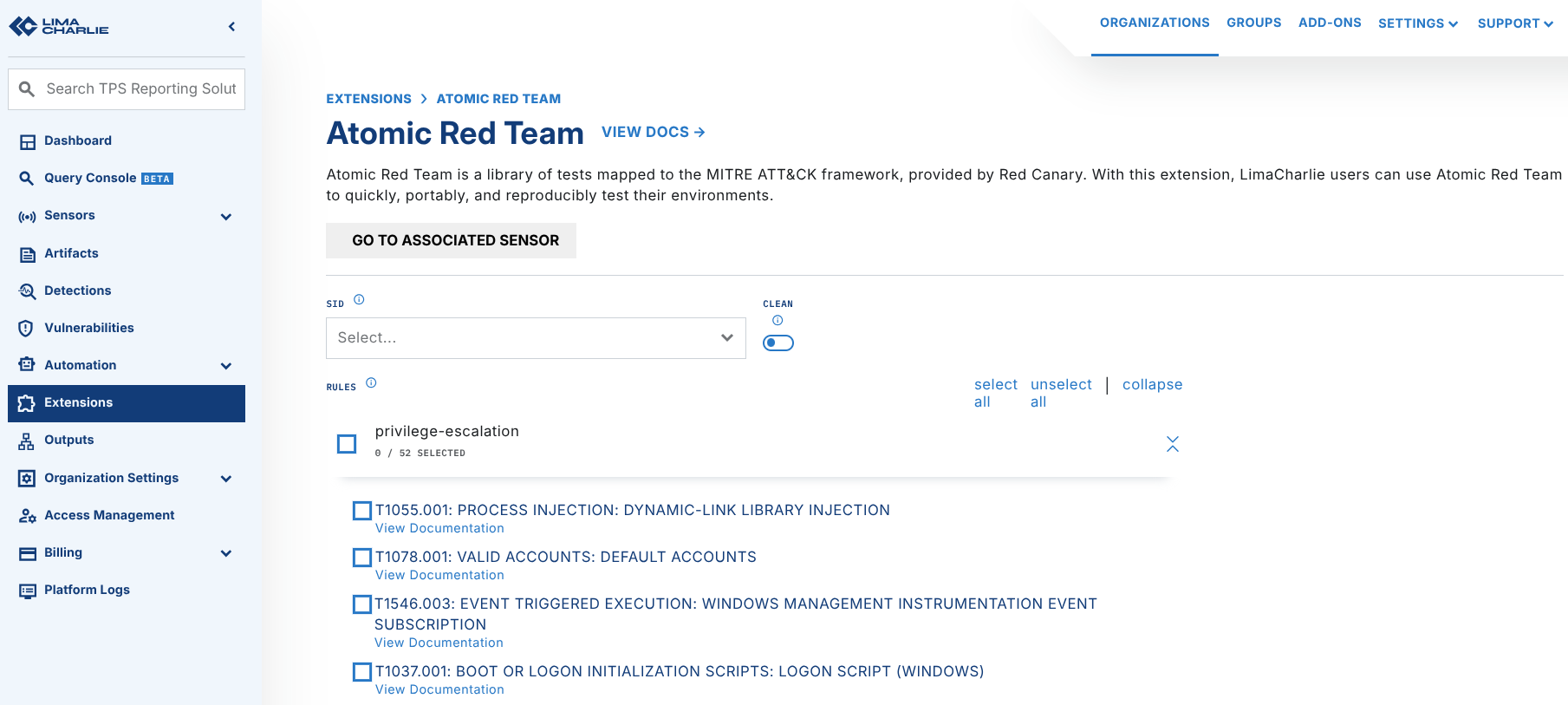Toggle the CLEAN switch

pos(777,343)
